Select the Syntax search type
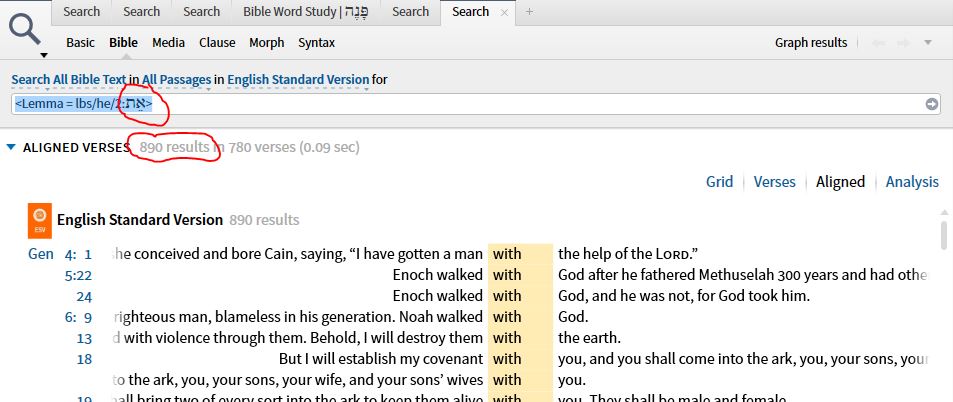Image resolution: width=953 pixels, height=402 pixels. [316, 43]
